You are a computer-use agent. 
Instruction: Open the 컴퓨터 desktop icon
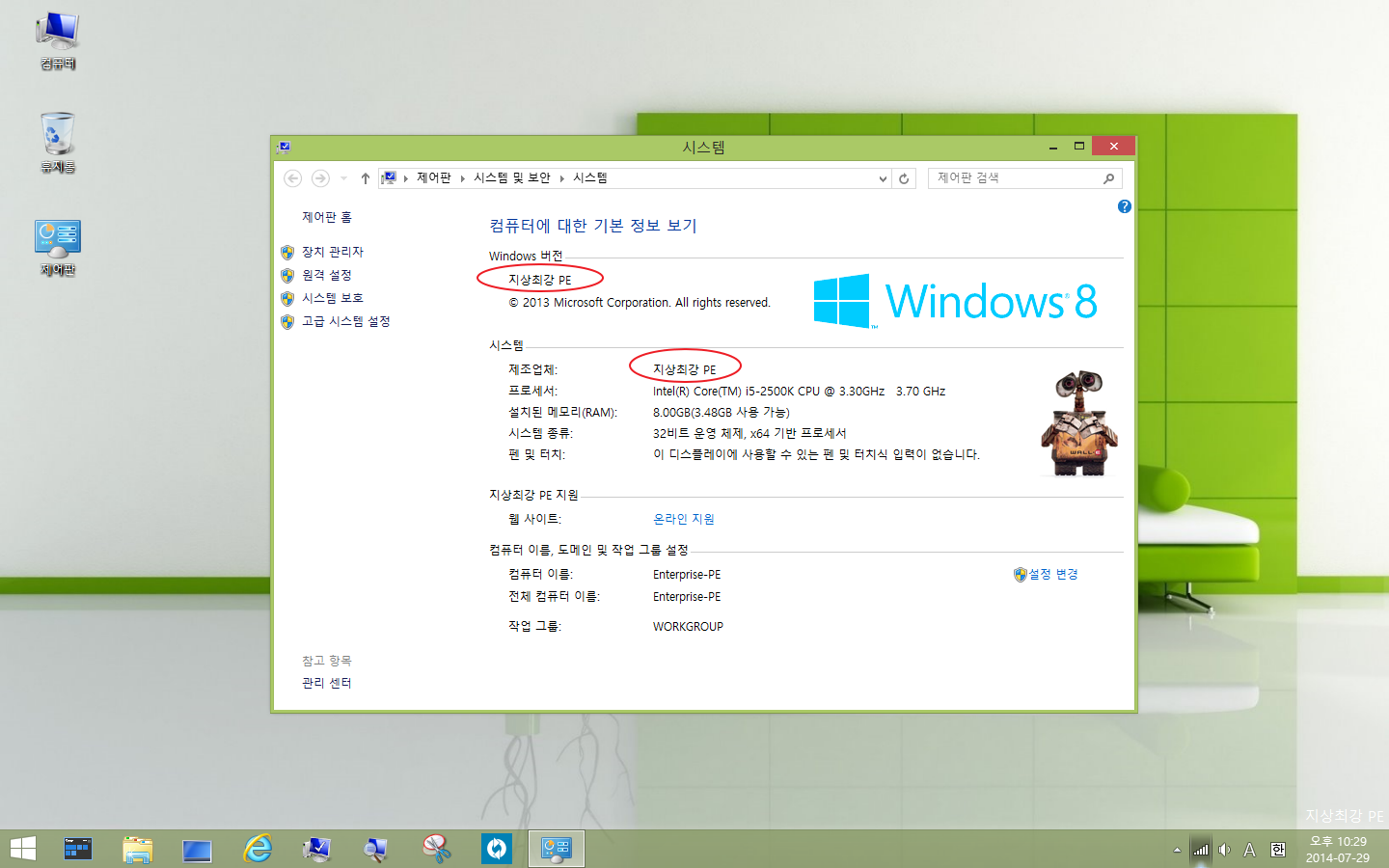[58, 41]
